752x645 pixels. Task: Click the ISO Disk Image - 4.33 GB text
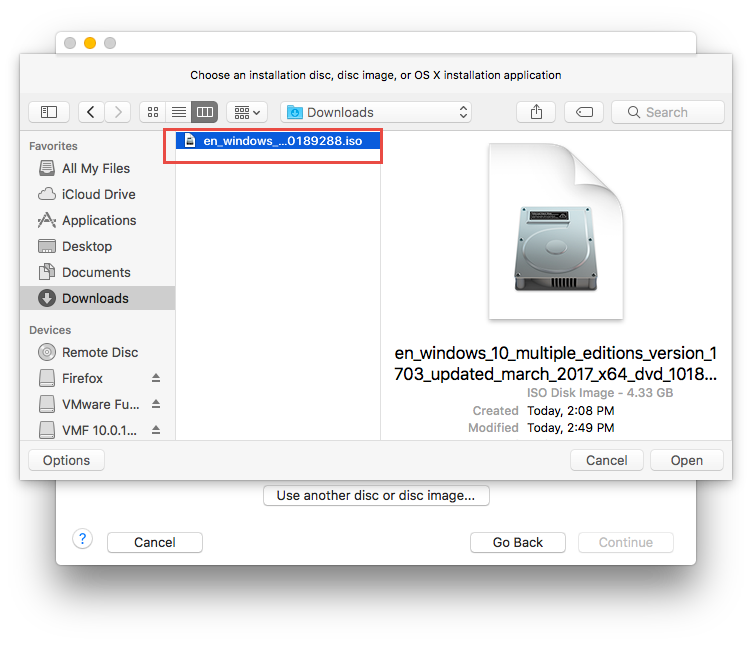pyautogui.click(x=600, y=393)
